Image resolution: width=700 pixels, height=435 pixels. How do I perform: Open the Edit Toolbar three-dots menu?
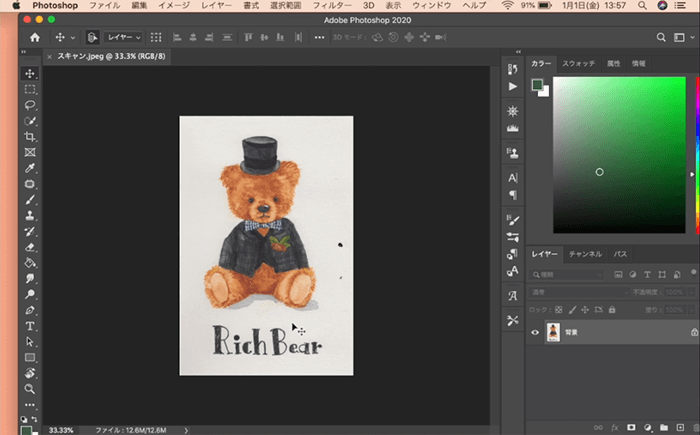point(30,405)
